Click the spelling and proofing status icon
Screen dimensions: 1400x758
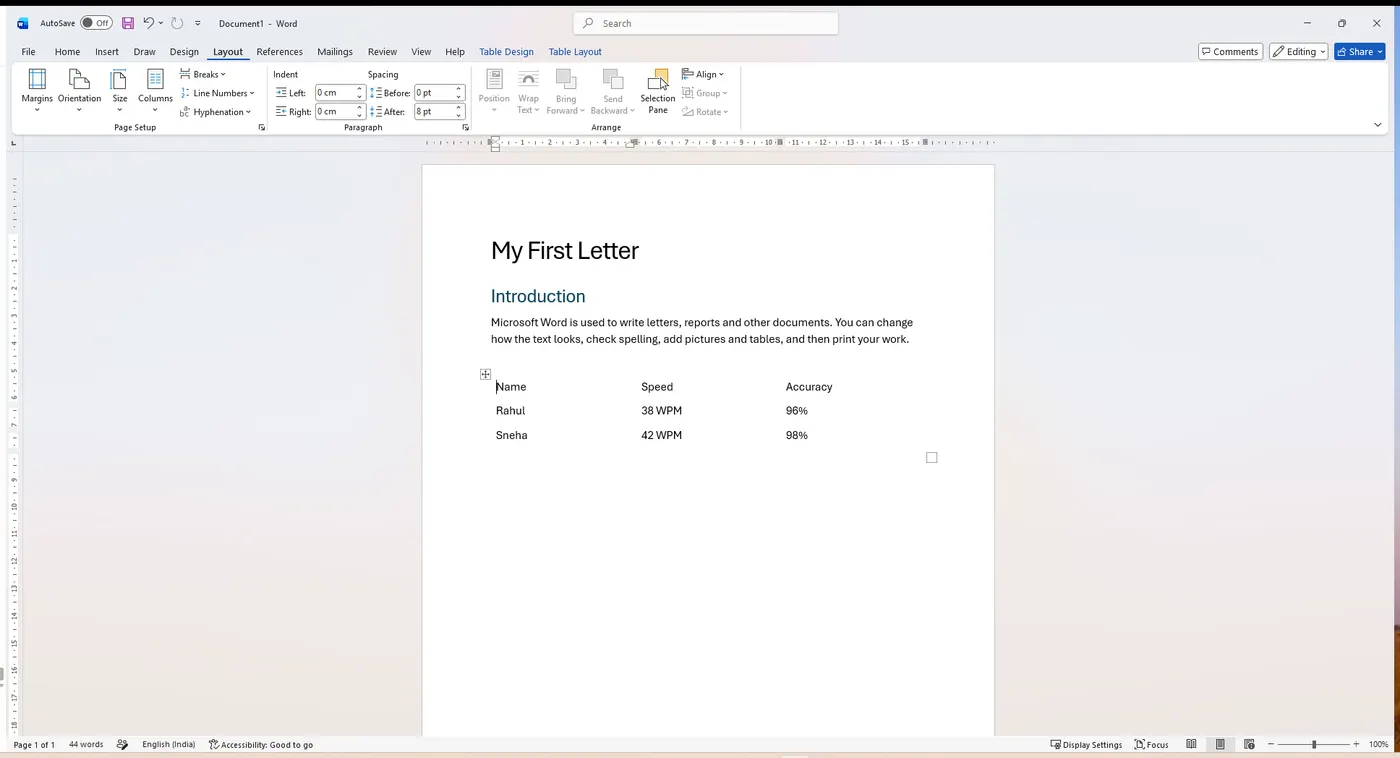coord(122,744)
